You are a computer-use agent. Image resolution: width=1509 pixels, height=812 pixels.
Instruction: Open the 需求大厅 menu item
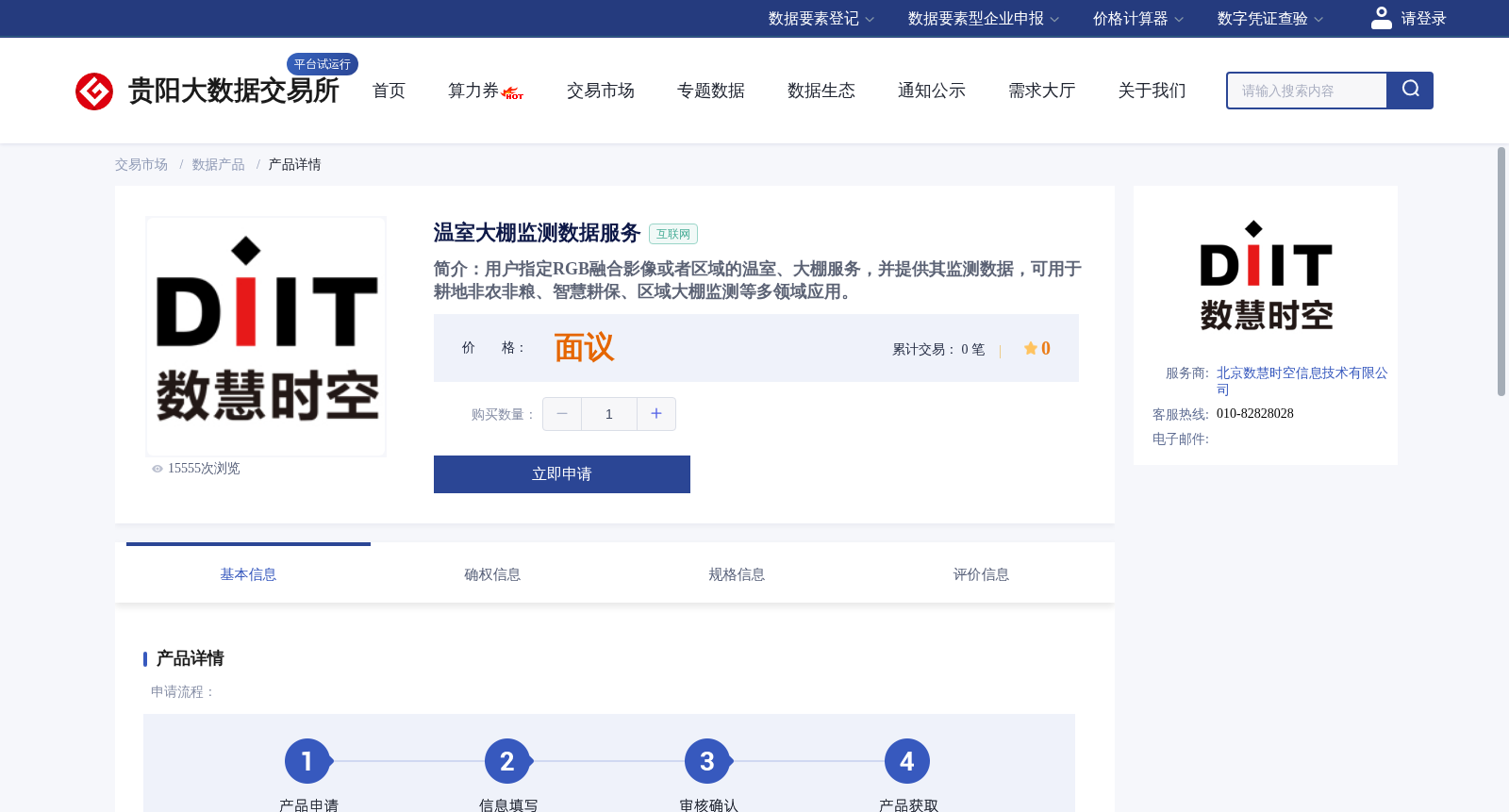[x=1042, y=91]
